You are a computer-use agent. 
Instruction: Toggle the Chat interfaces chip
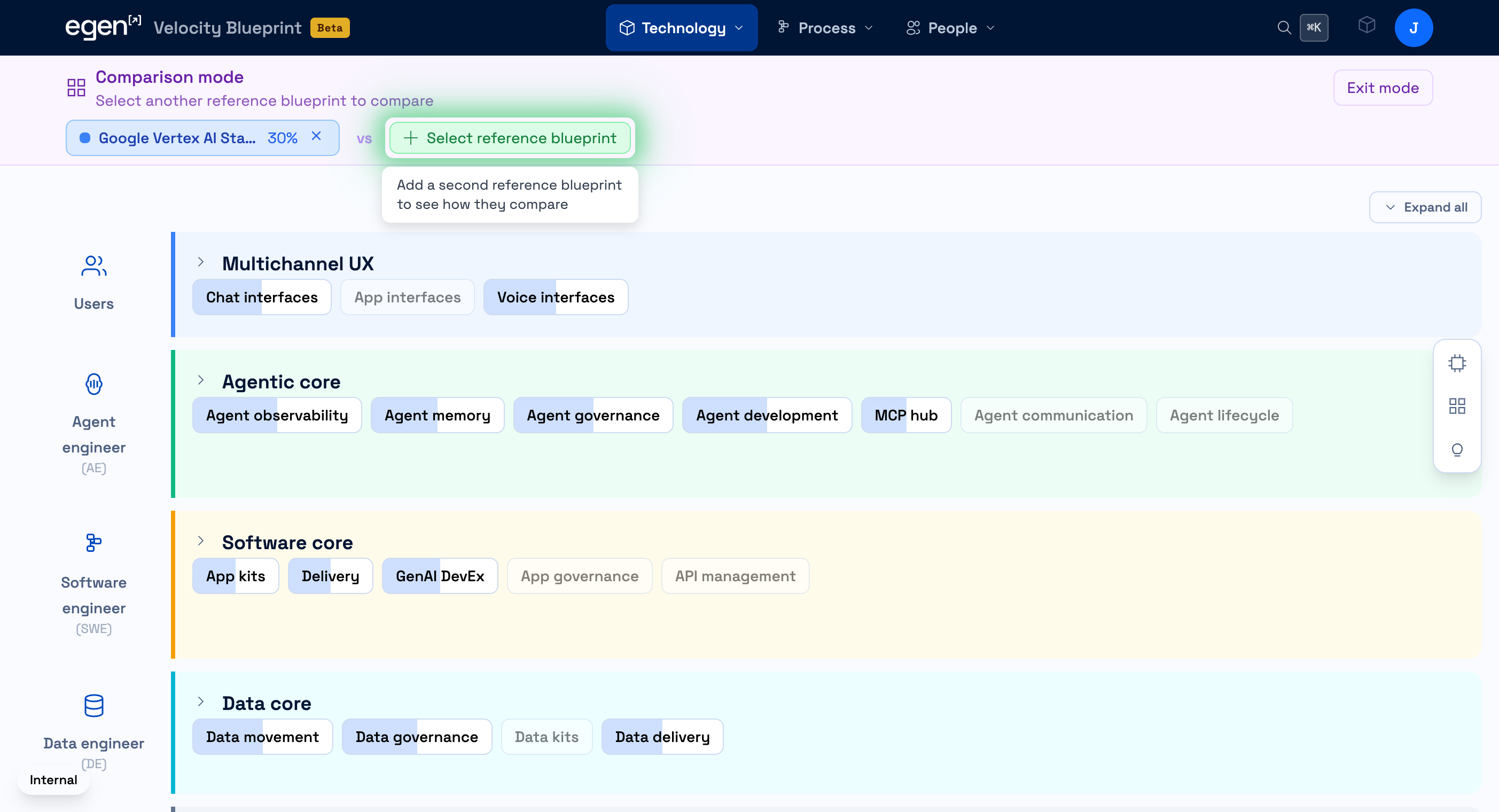pyautogui.click(x=261, y=297)
